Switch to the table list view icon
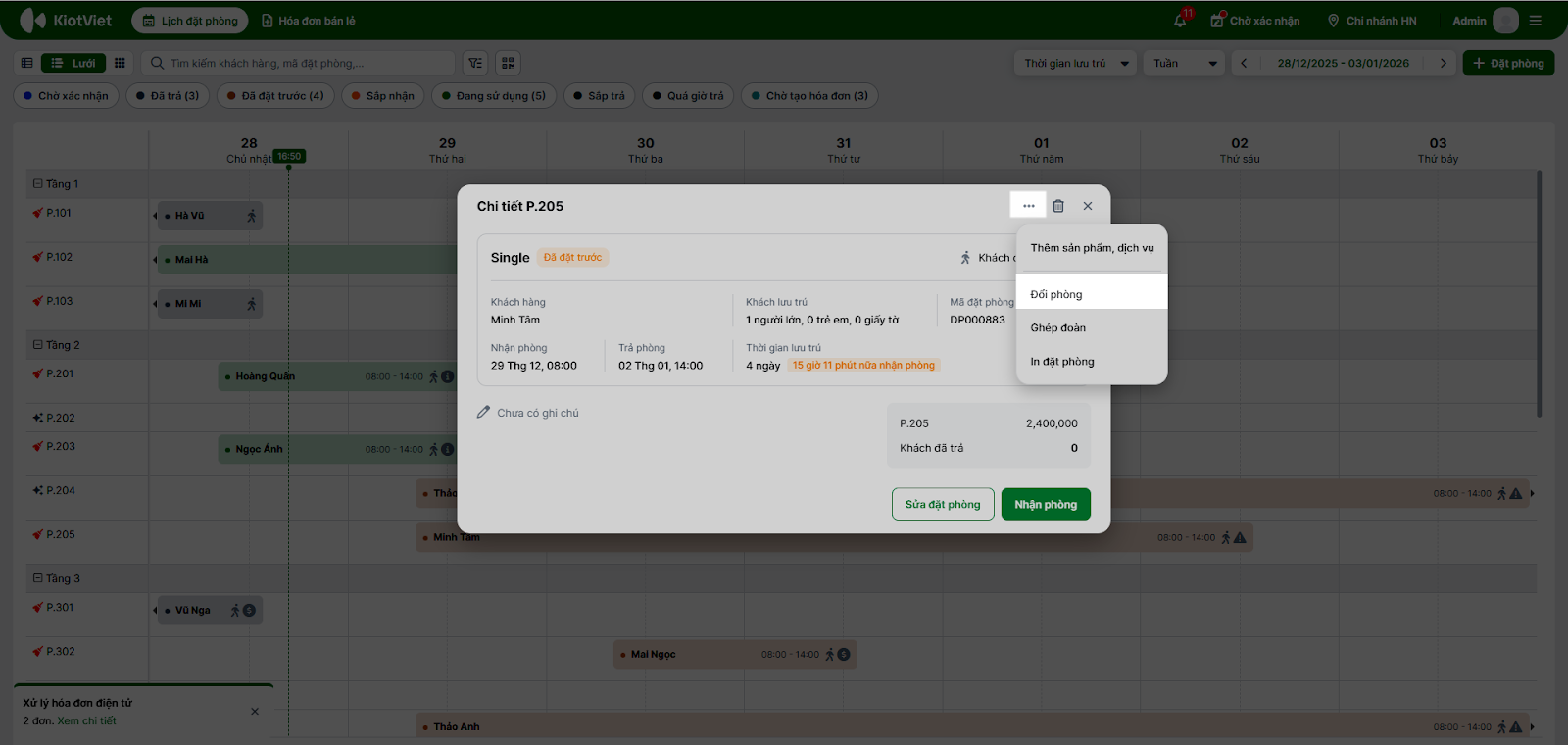 click(27, 63)
